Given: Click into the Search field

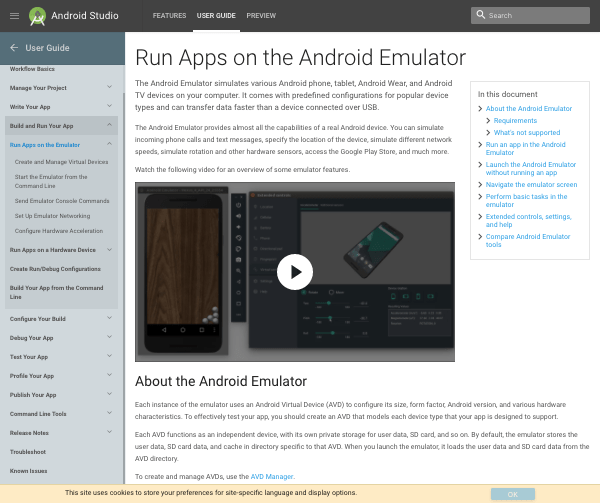Looking at the screenshot, I should click(x=530, y=15).
